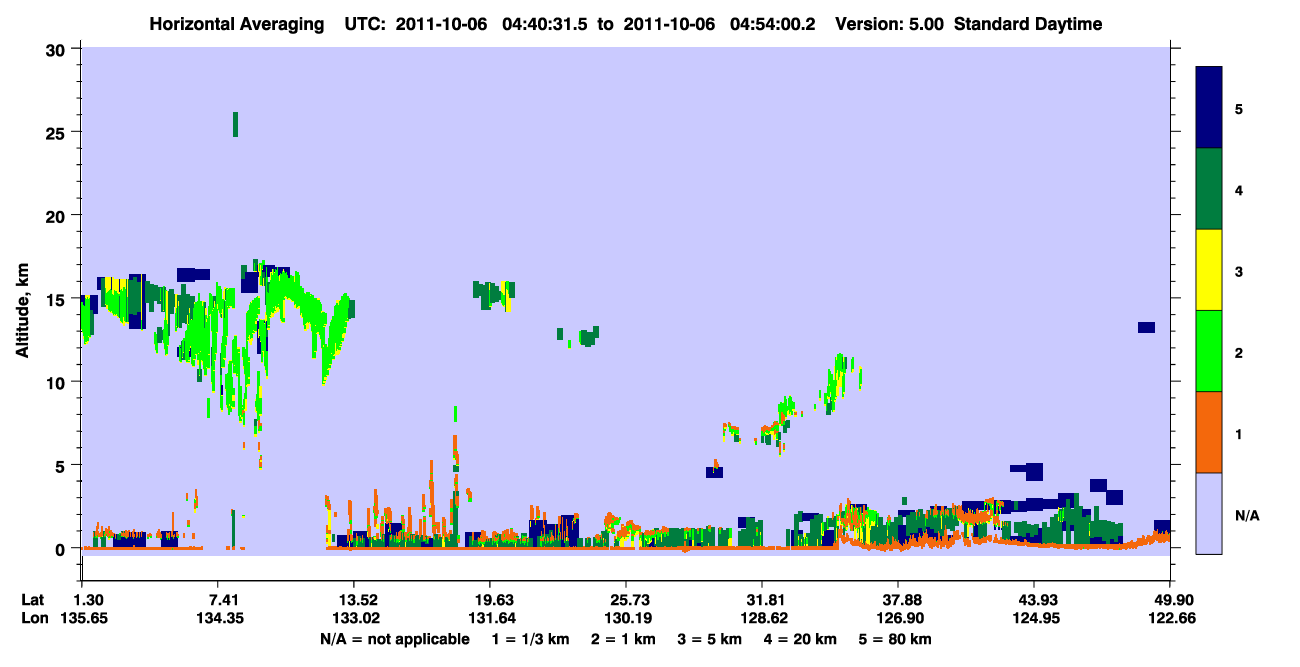
Task: Click the bright green level 2 colorbar segment
Action: [x=1210, y=351]
